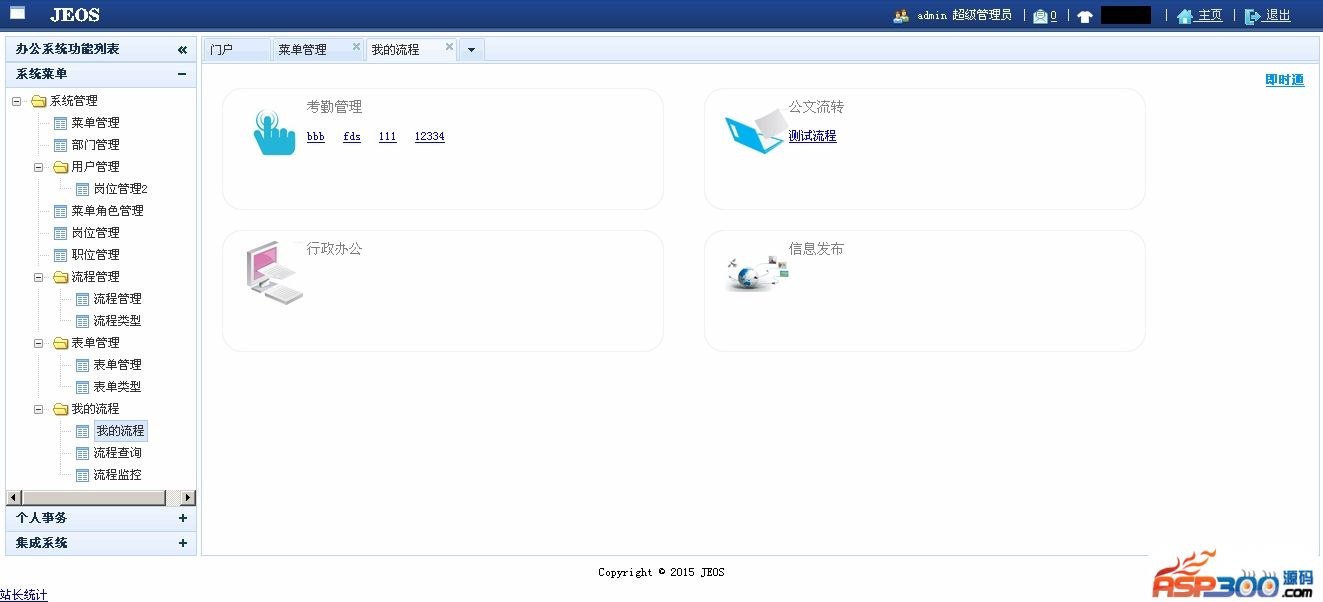Open the 站长统计 link at bottom

click(x=24, y=595)
